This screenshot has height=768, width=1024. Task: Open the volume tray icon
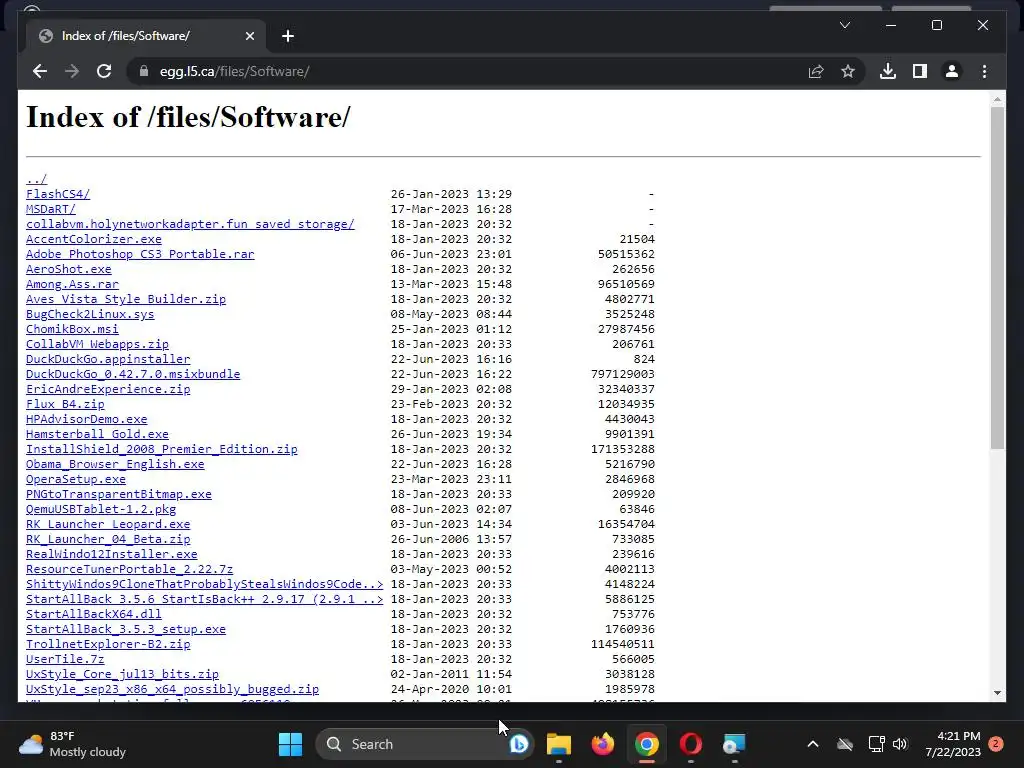click(x=900, y=744)
